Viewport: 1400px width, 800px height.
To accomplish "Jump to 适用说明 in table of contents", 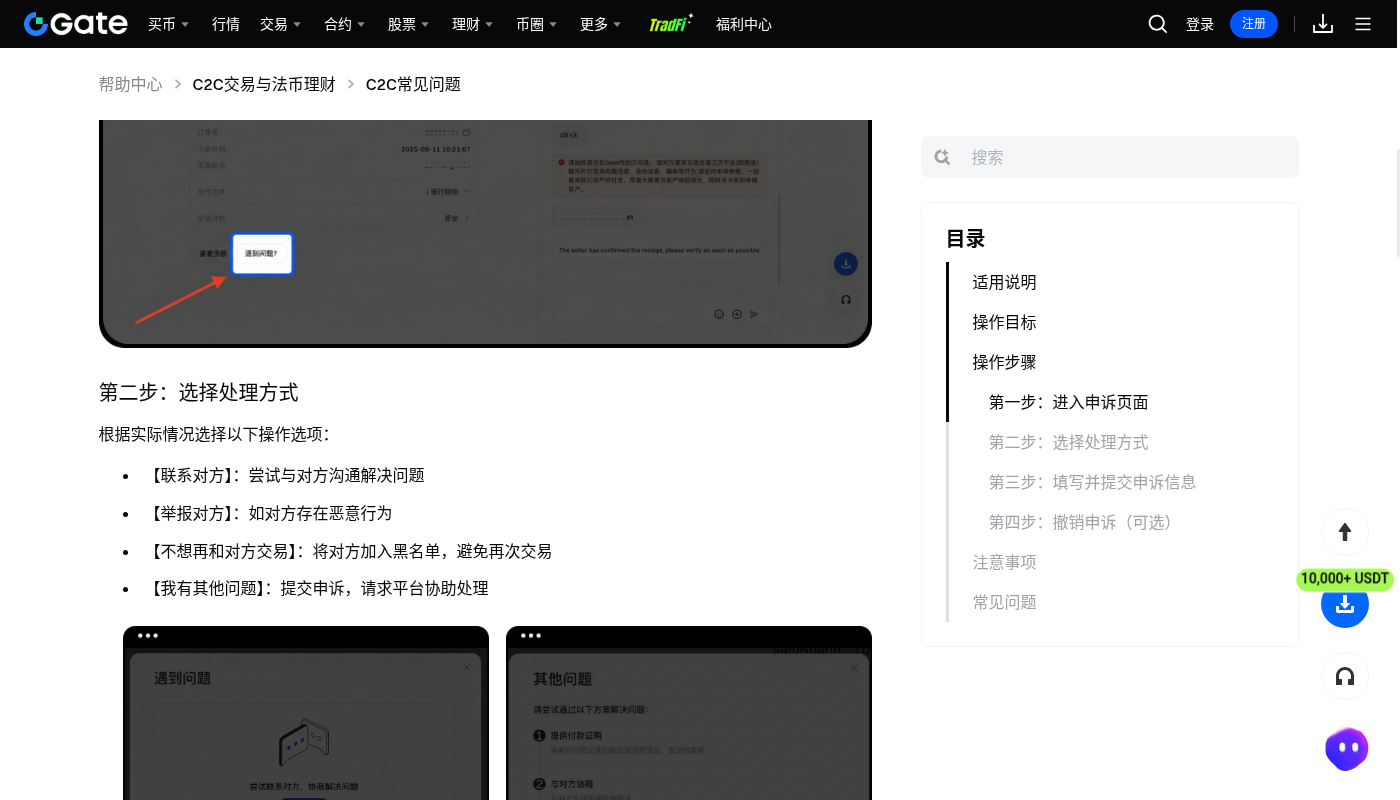I will coord(1004,282).
